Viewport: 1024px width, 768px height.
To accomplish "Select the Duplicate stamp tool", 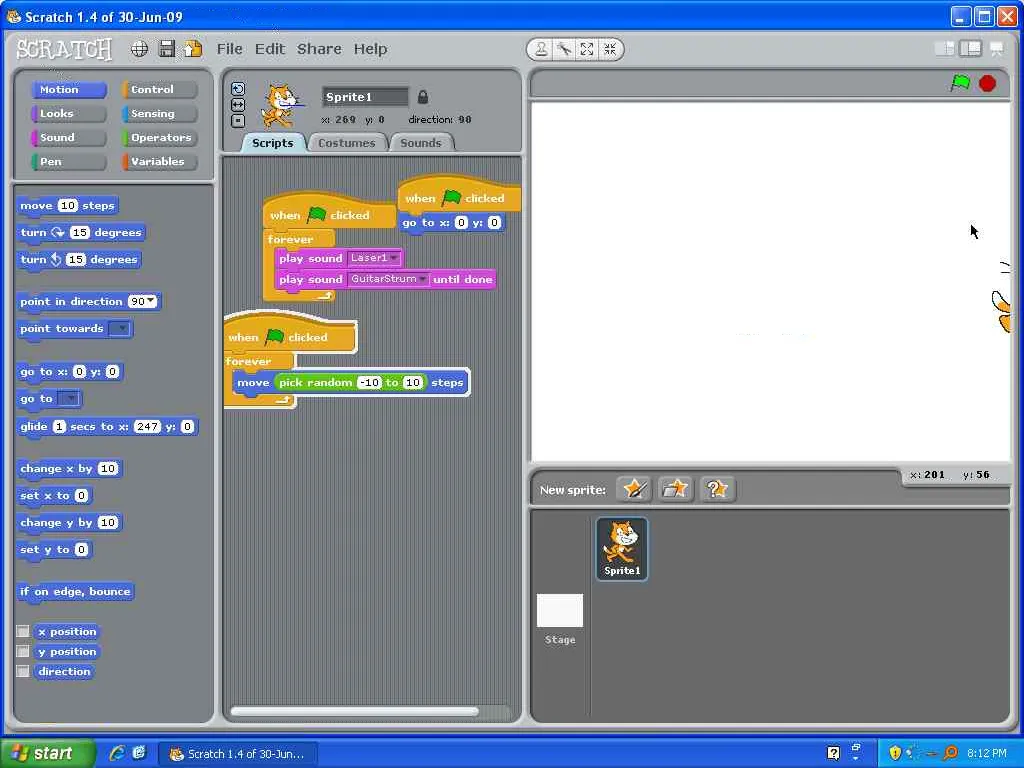I will coord(541,49).
